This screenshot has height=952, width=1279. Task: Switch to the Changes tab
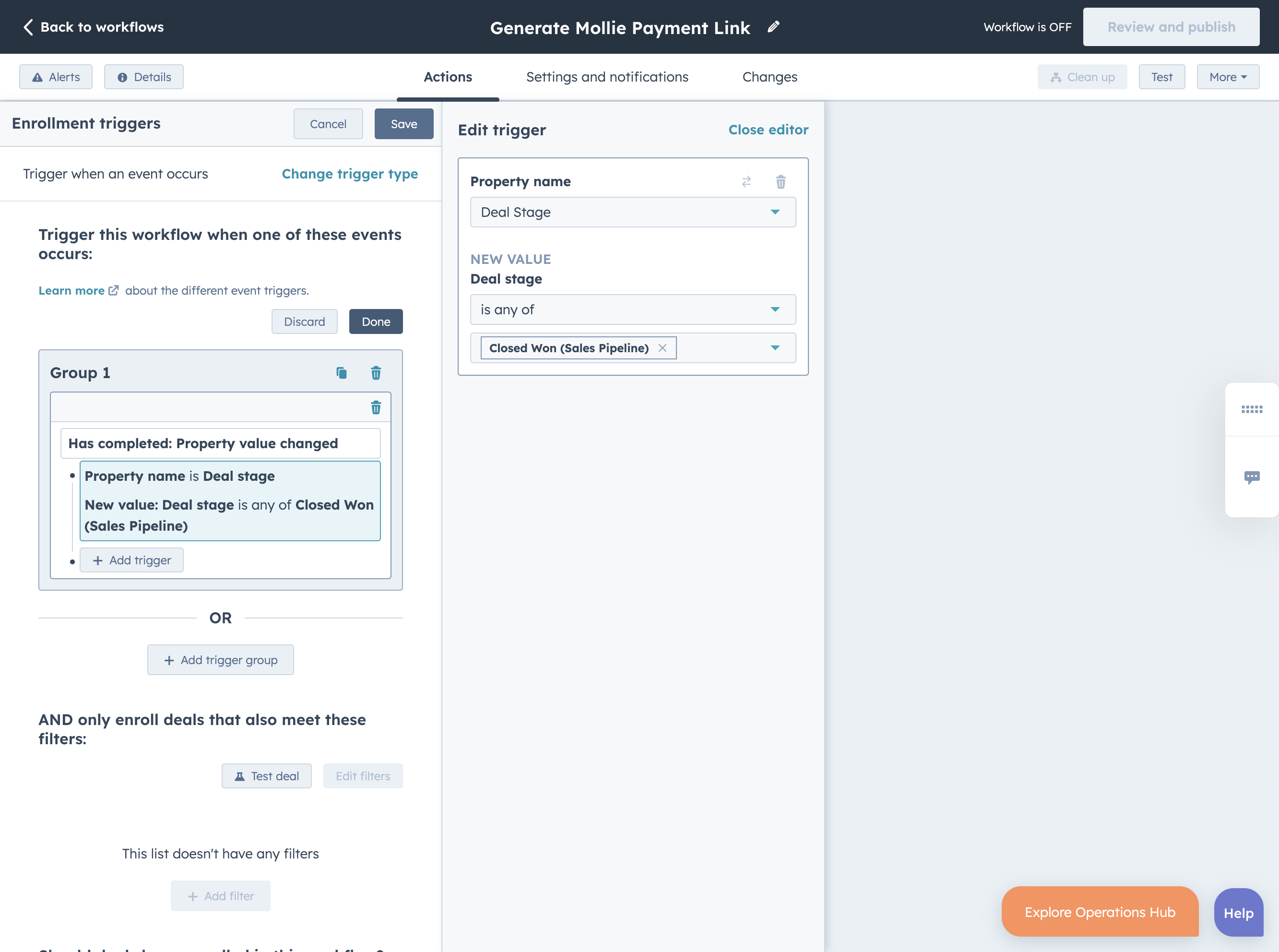pyautogui.click(x=770, y=77)
